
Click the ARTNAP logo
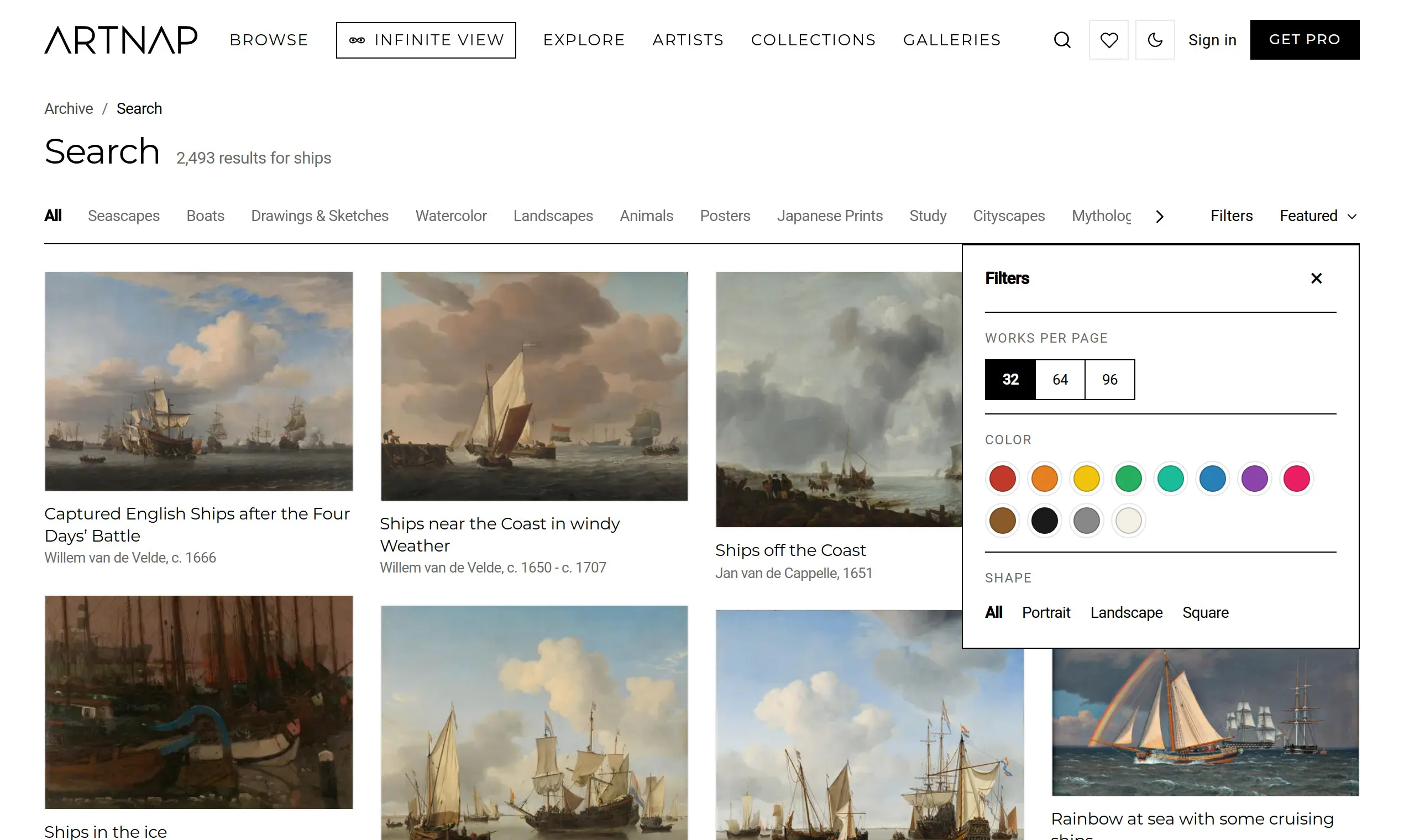[x=121, y=40]
